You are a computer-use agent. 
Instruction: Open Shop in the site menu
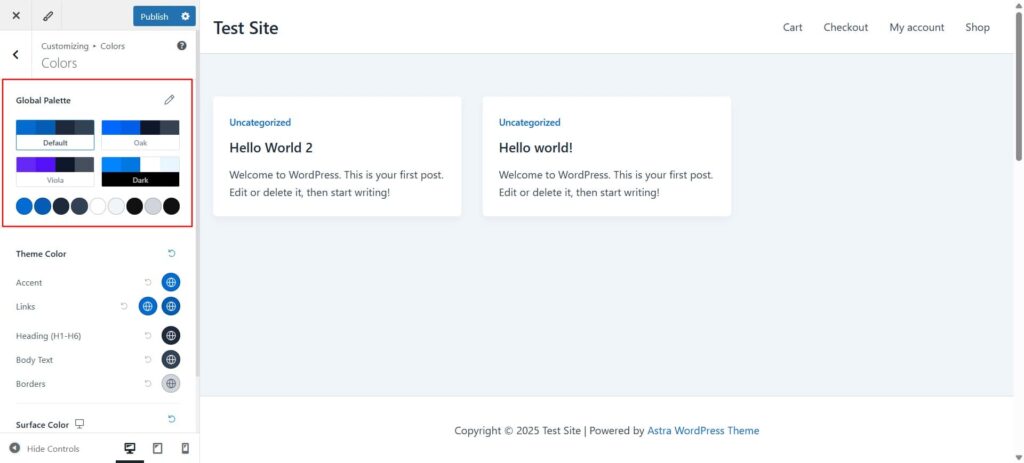tap(977, 27)
